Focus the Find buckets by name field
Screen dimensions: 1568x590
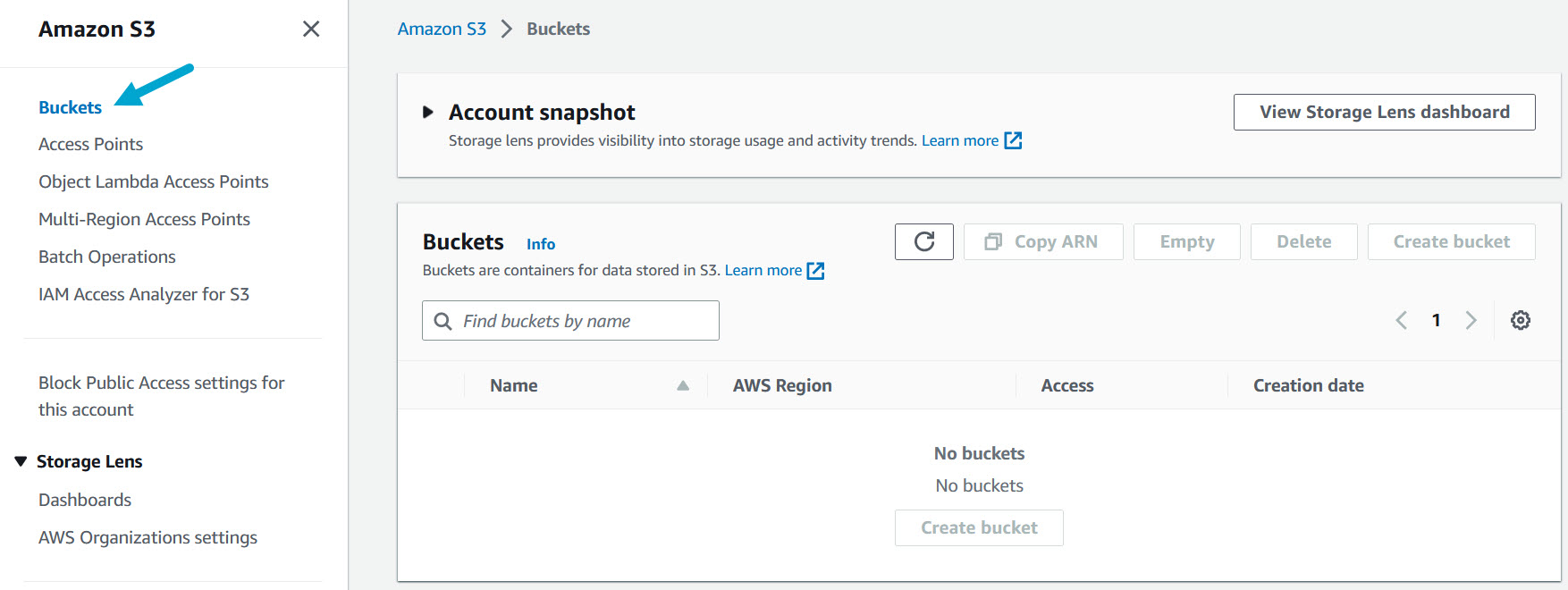coord(581,321)
